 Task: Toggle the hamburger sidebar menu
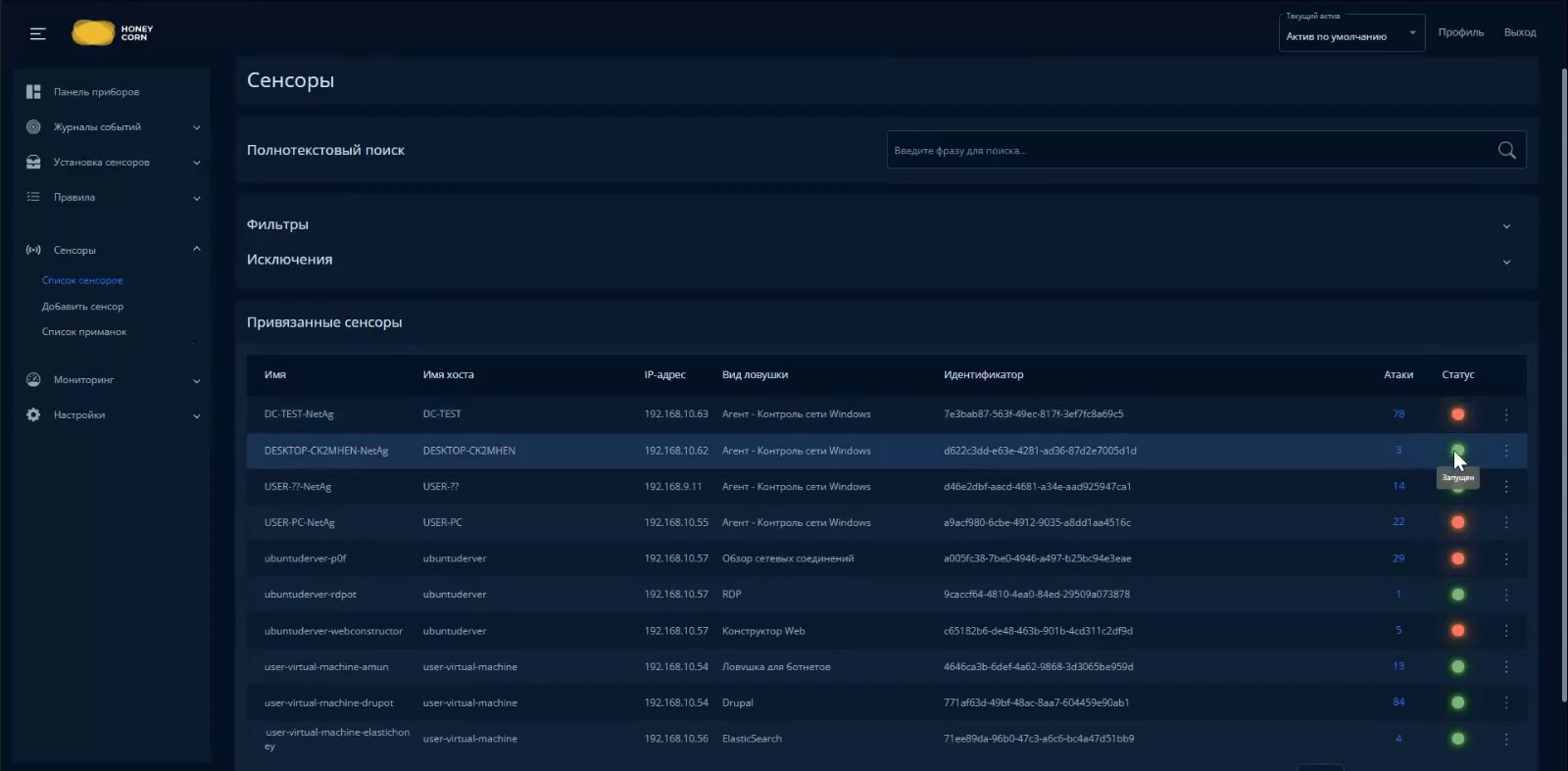pyautogui.click(x=38, y=34)
